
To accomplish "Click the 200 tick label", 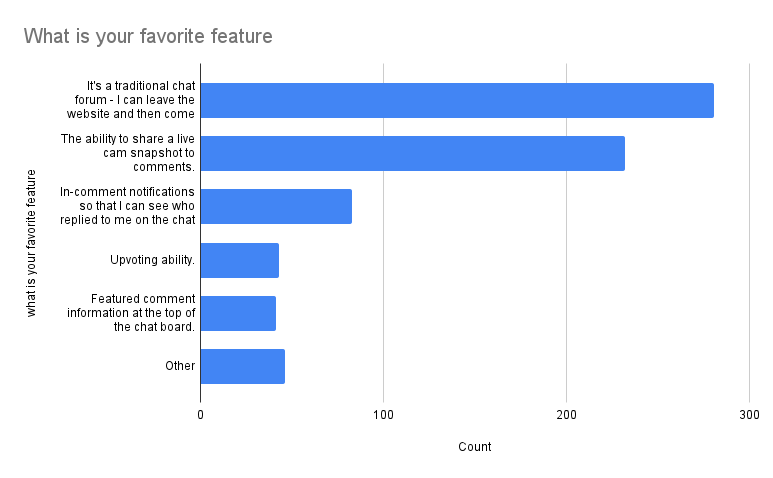I will (567, 414).
